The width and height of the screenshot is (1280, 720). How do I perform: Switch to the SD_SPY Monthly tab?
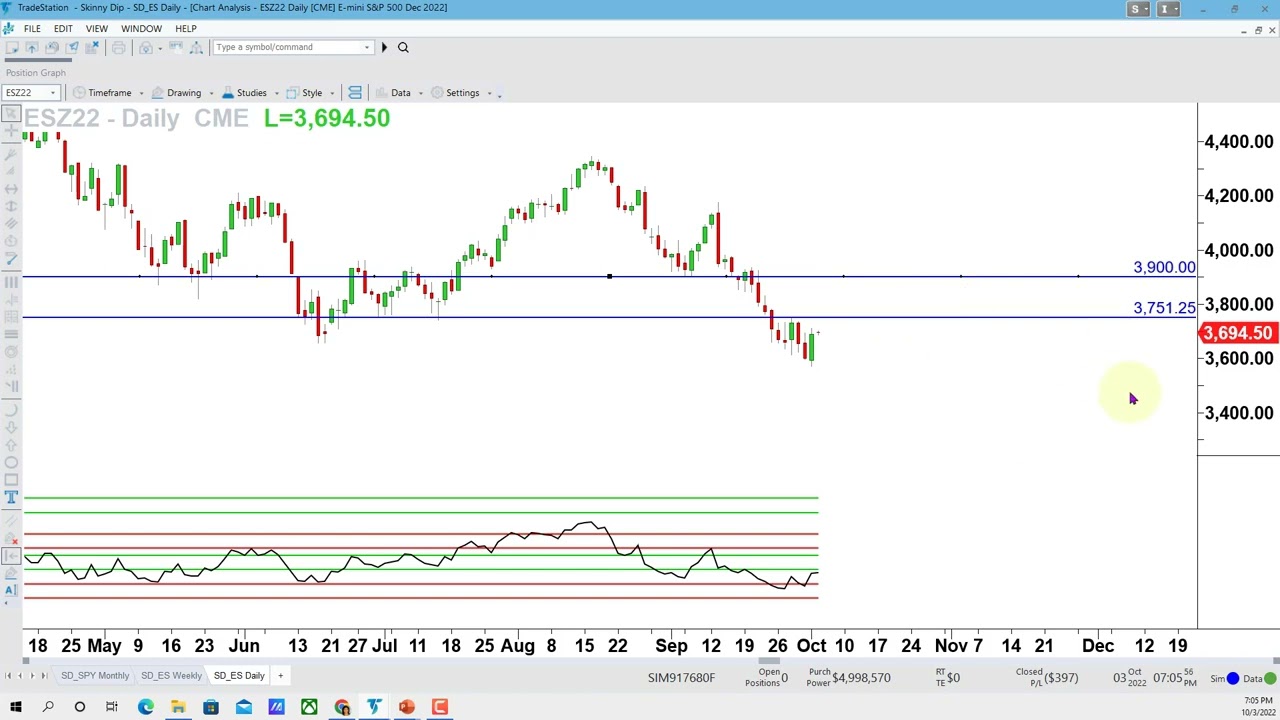[95, 676]
